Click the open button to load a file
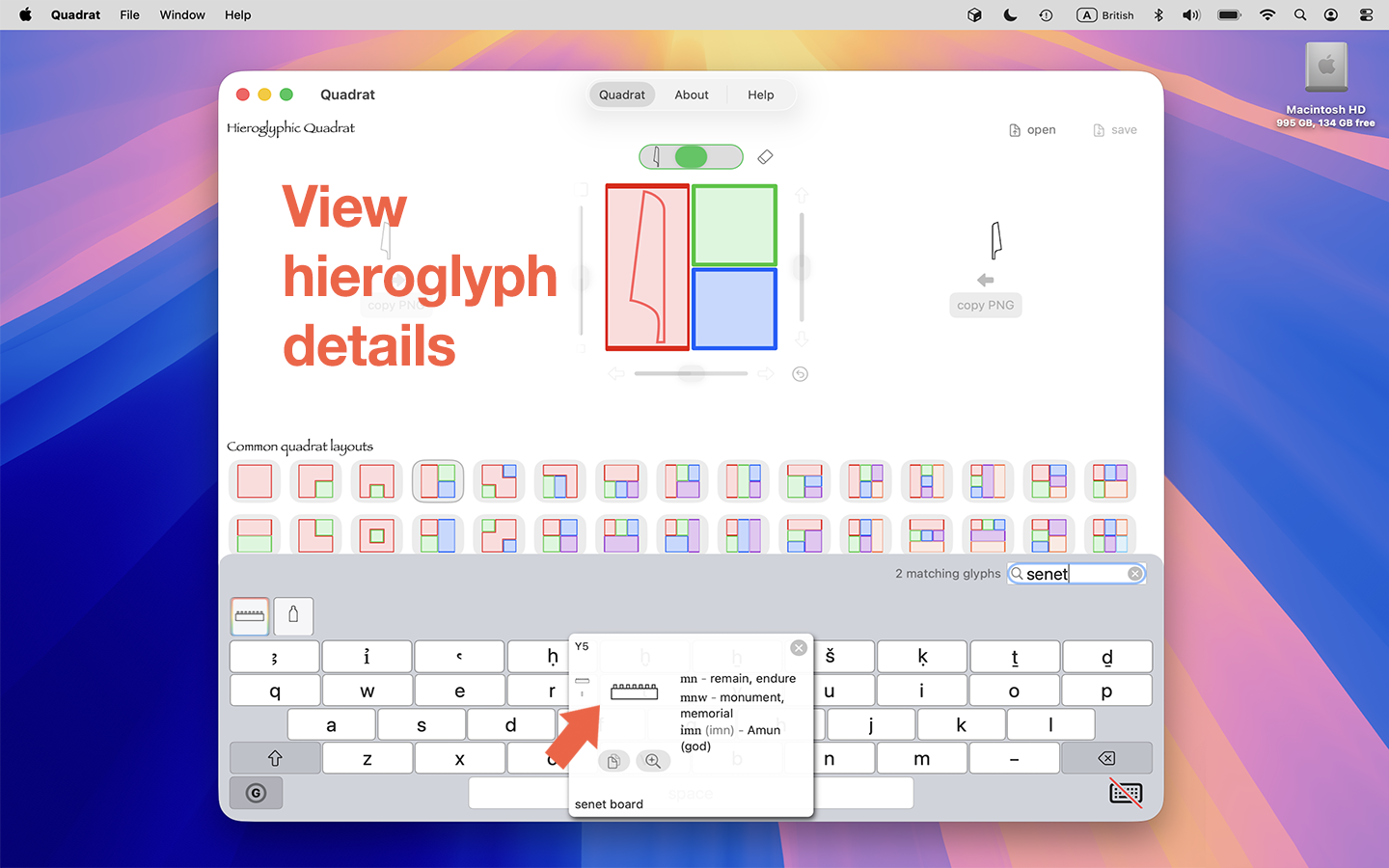Viewport: 1389px width, 868px height. 1032,129
